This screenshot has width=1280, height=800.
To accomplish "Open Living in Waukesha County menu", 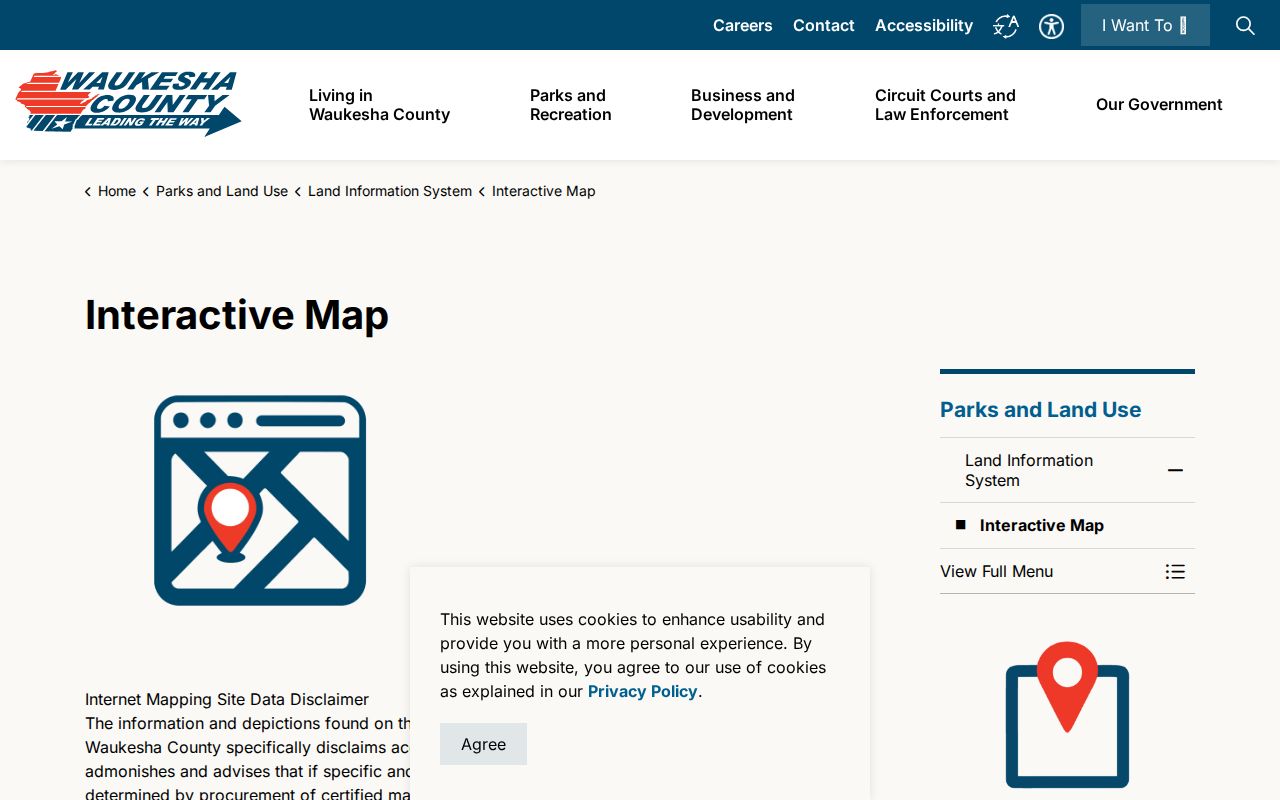I will click(379, 105).
